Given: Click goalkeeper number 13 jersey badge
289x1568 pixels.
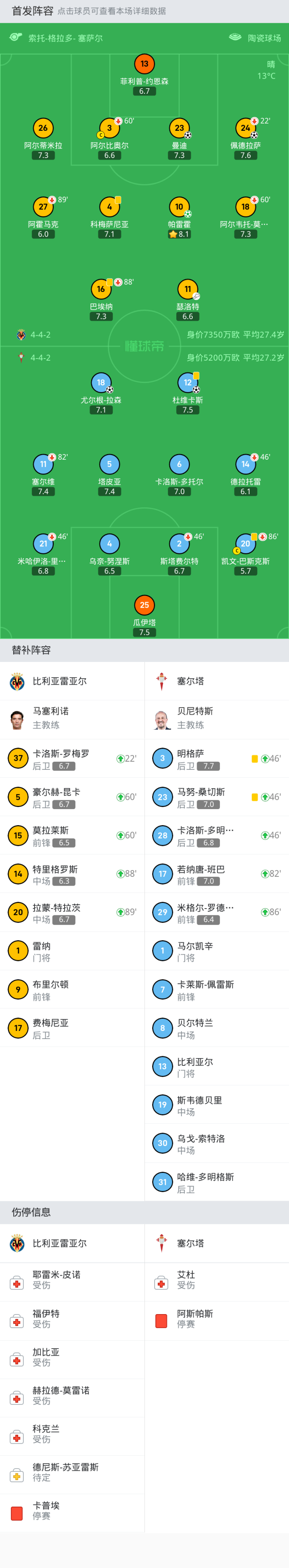Looking at the screenshot, I should pyautogui.click(x=144, y=64).
